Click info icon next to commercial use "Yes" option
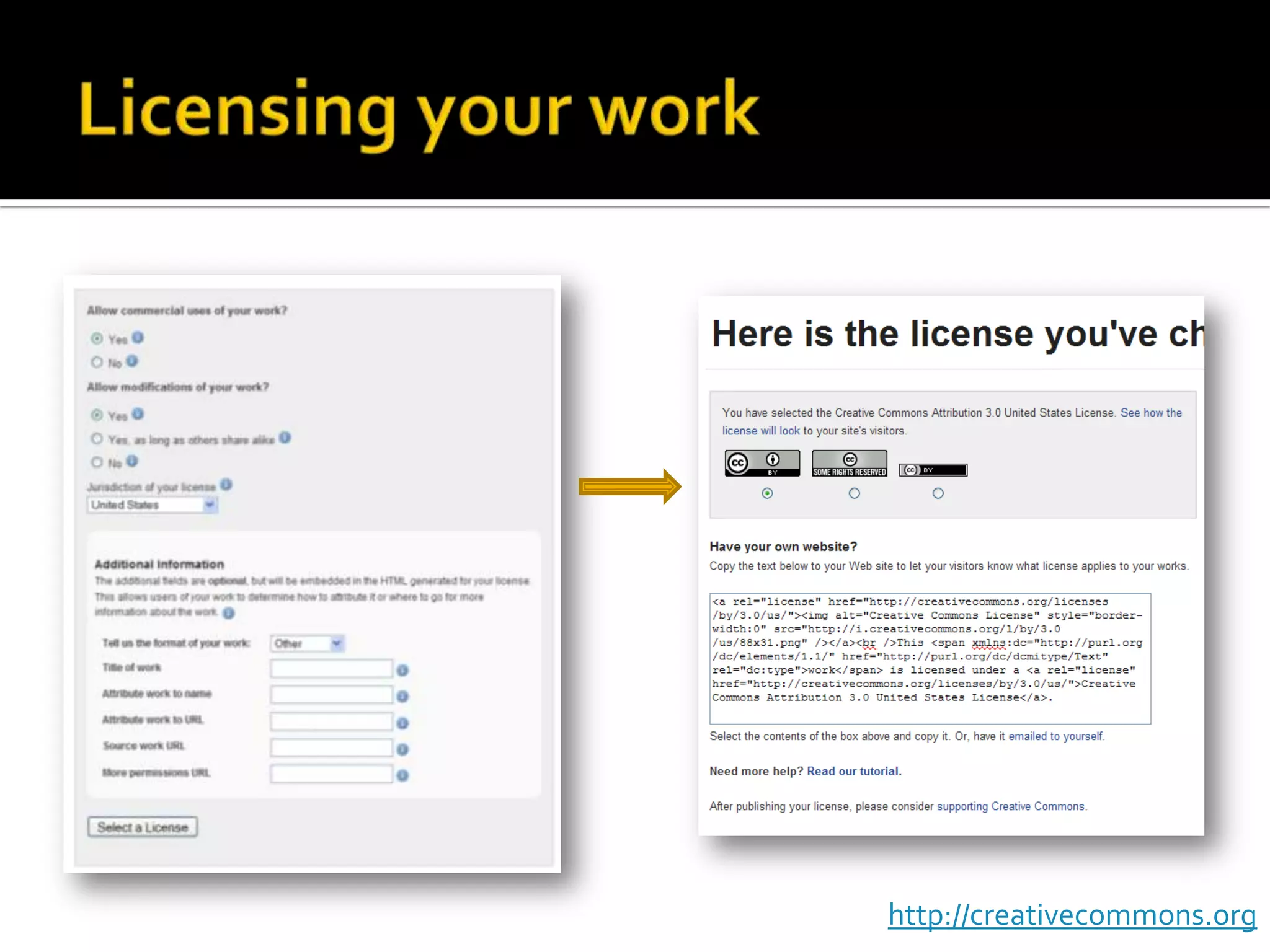1270x952 pixels. point(138,337)
